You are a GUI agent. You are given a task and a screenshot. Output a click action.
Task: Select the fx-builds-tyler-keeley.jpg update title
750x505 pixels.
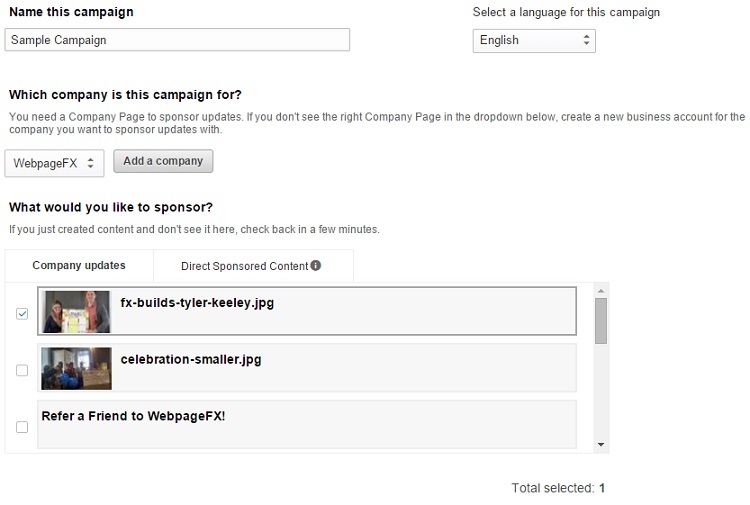click(197, 303)
